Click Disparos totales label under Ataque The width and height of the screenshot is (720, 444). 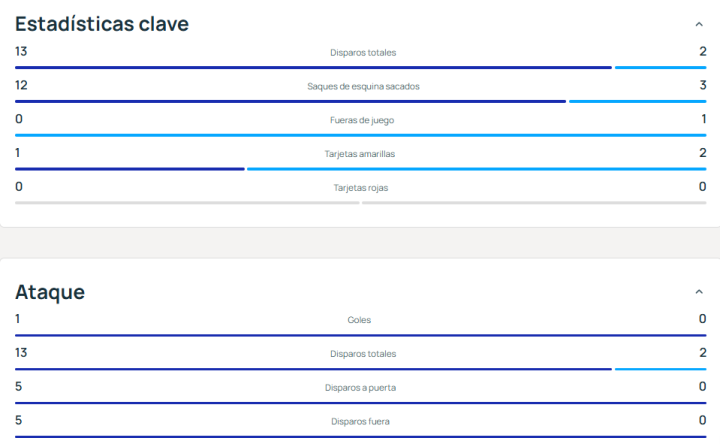(x=364, y=354)
